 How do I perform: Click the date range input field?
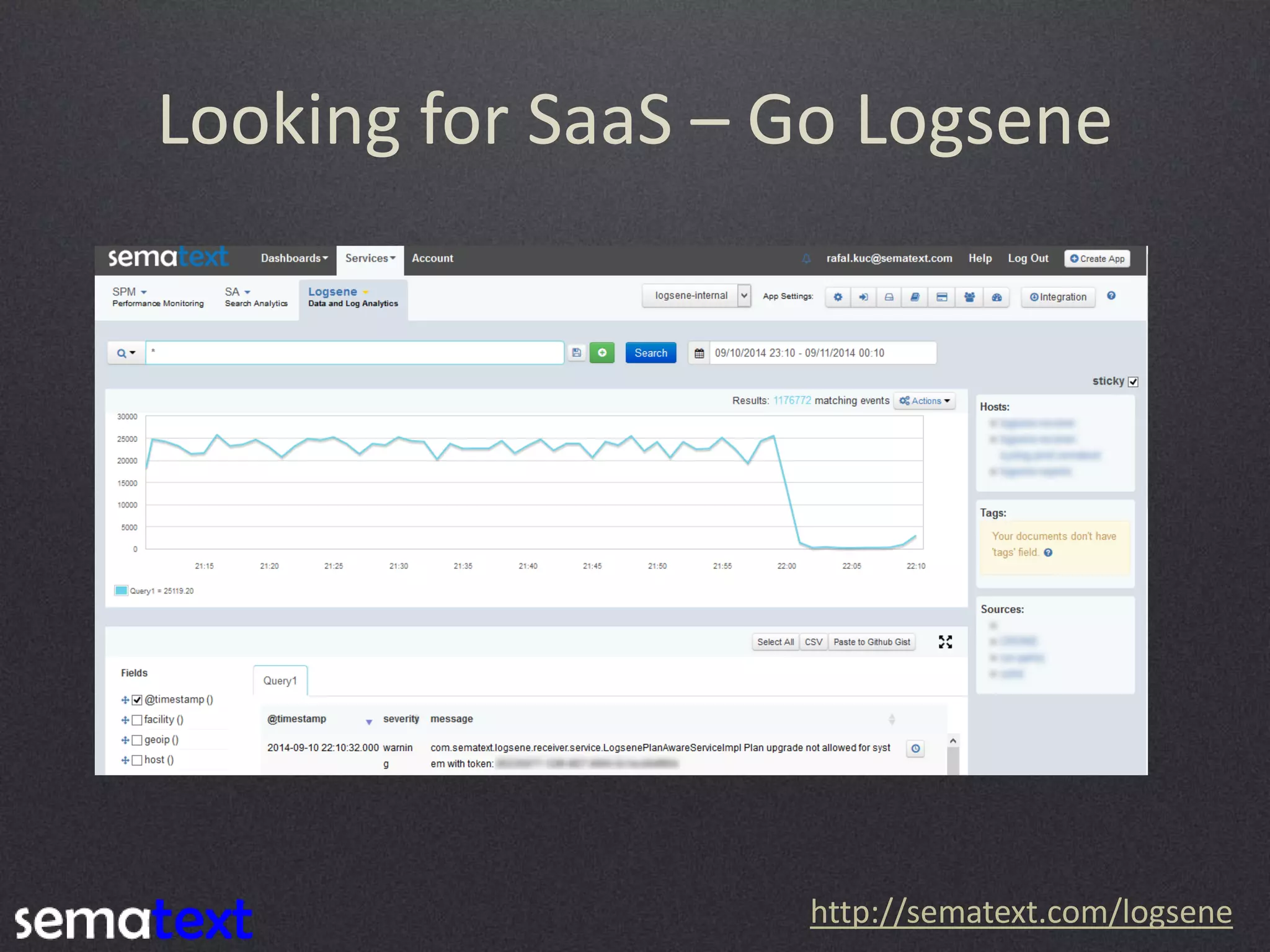822,353
